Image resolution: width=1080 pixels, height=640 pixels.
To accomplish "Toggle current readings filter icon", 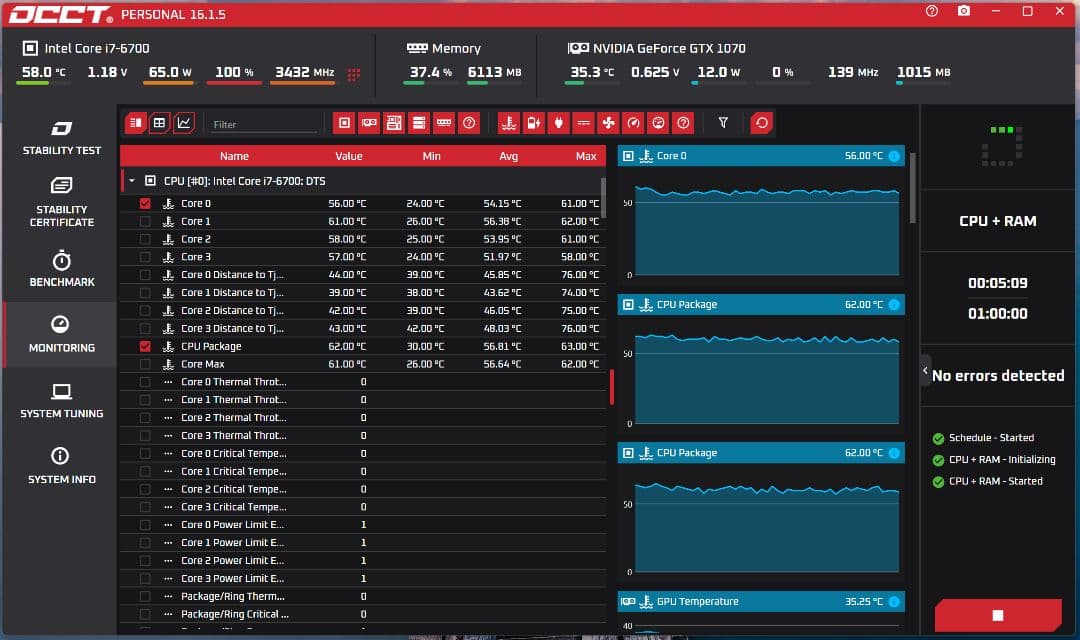I will click(583, 123).
